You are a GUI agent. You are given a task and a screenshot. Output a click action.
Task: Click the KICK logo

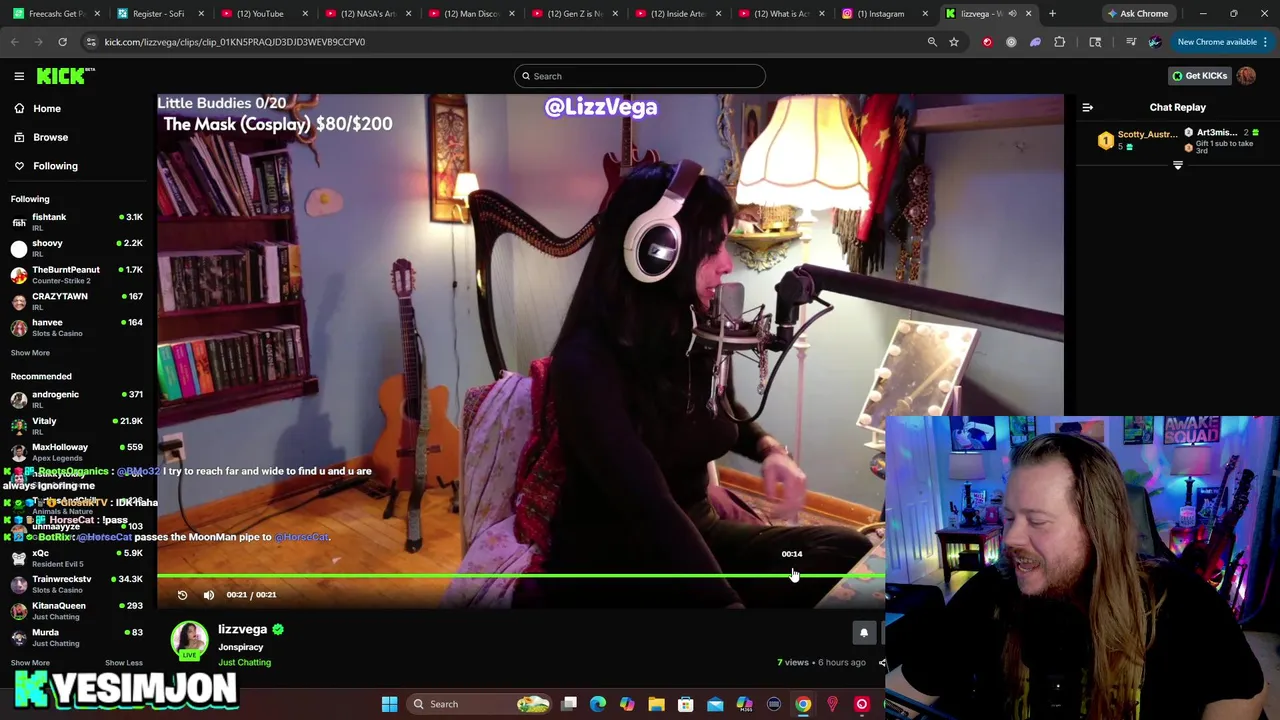click(x=65, y=76)
